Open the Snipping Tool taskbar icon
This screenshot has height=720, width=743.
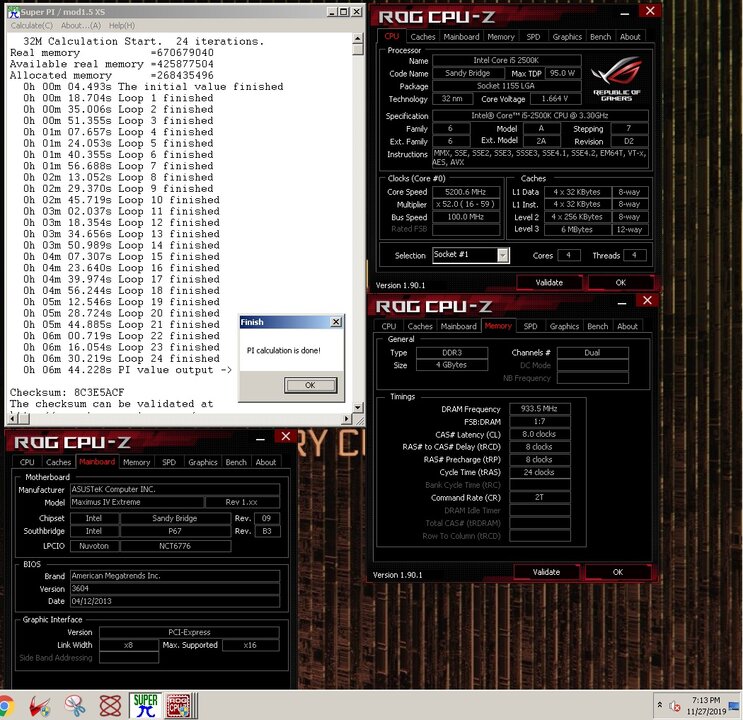click(75, 706)
